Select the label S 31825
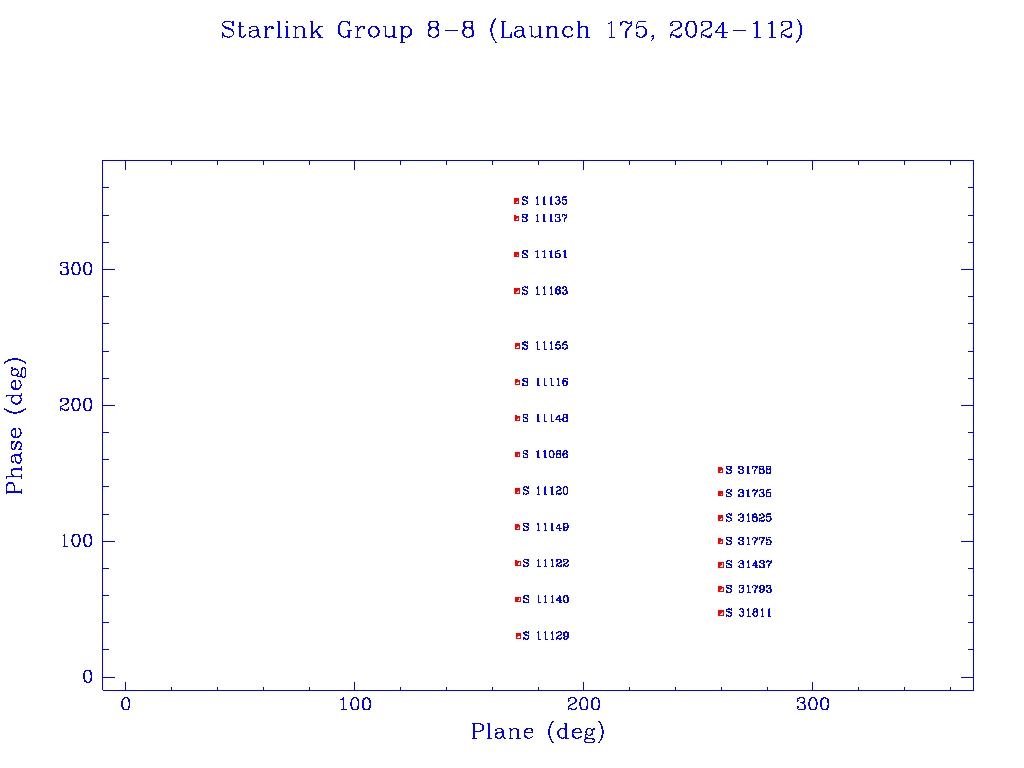1024x768 pixels. point(748,518)
